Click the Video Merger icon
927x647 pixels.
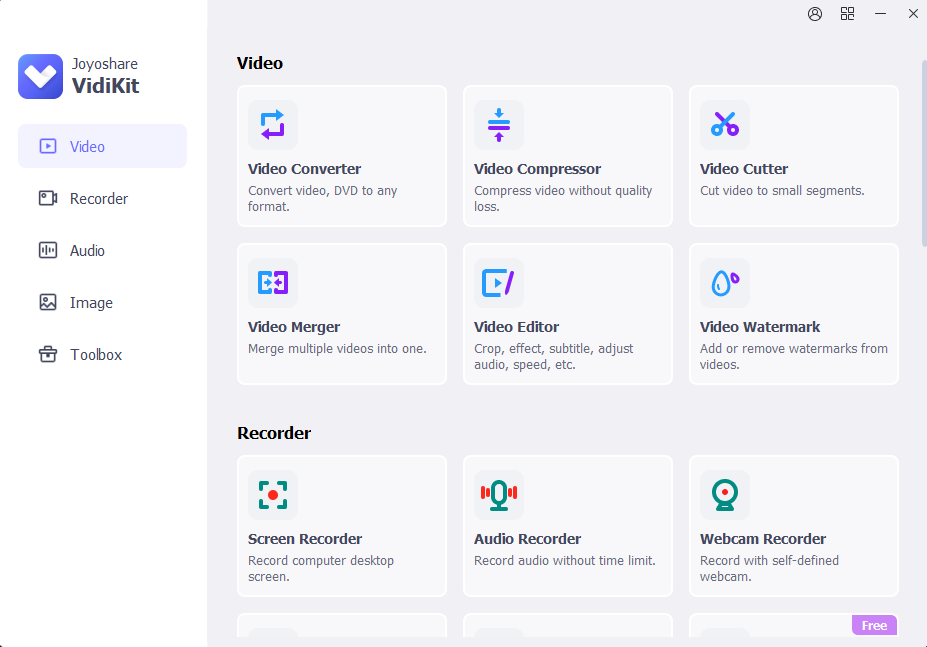click(273, 283)
